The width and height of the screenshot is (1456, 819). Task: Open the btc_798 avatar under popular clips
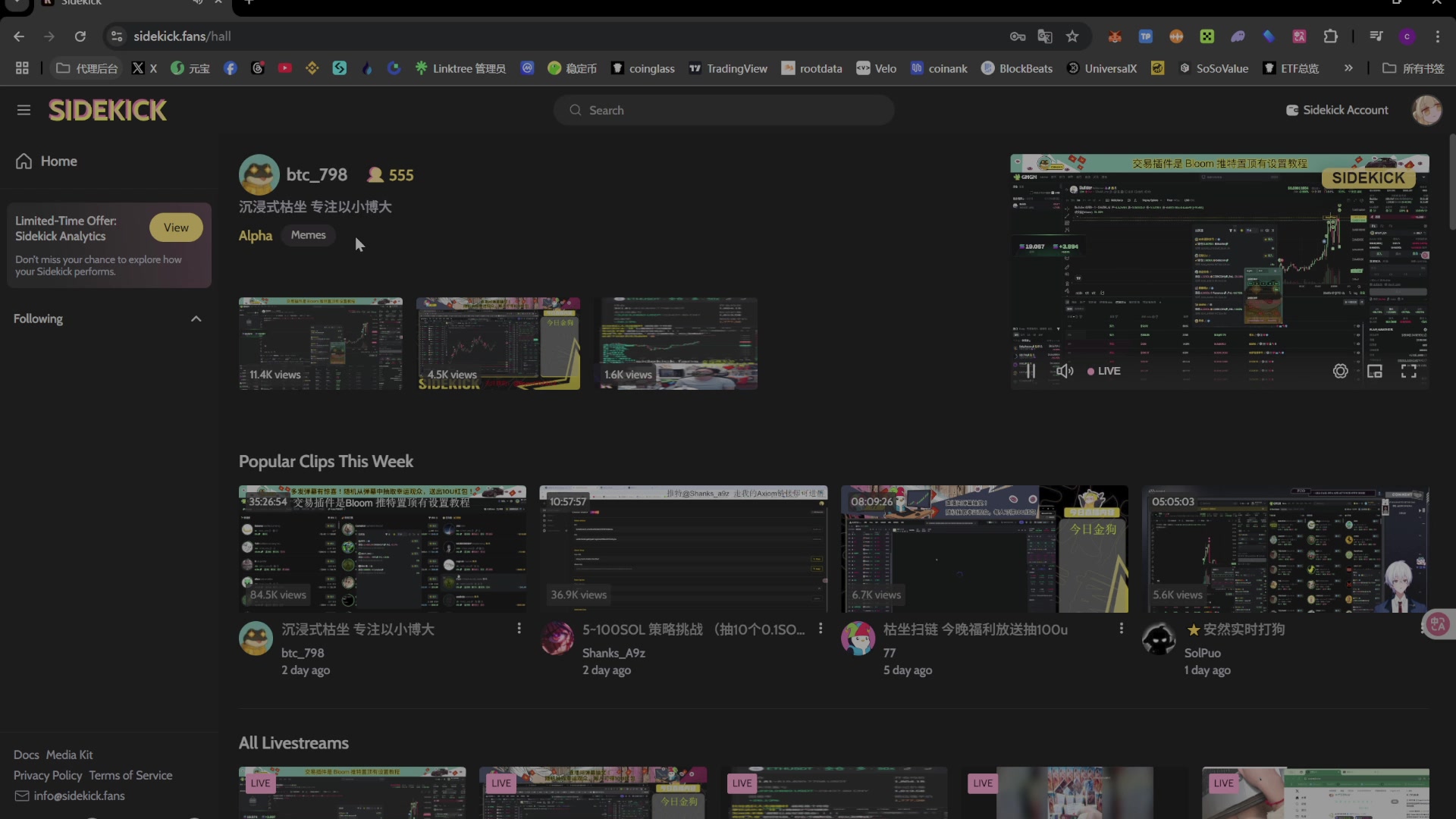pos(256,639)
